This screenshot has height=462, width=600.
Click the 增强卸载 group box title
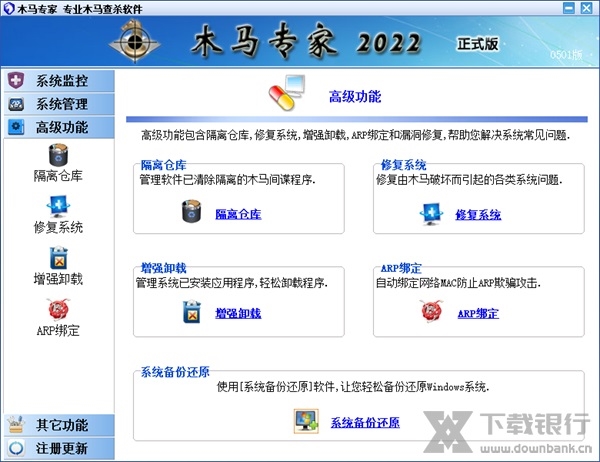(x=163, y=268)
